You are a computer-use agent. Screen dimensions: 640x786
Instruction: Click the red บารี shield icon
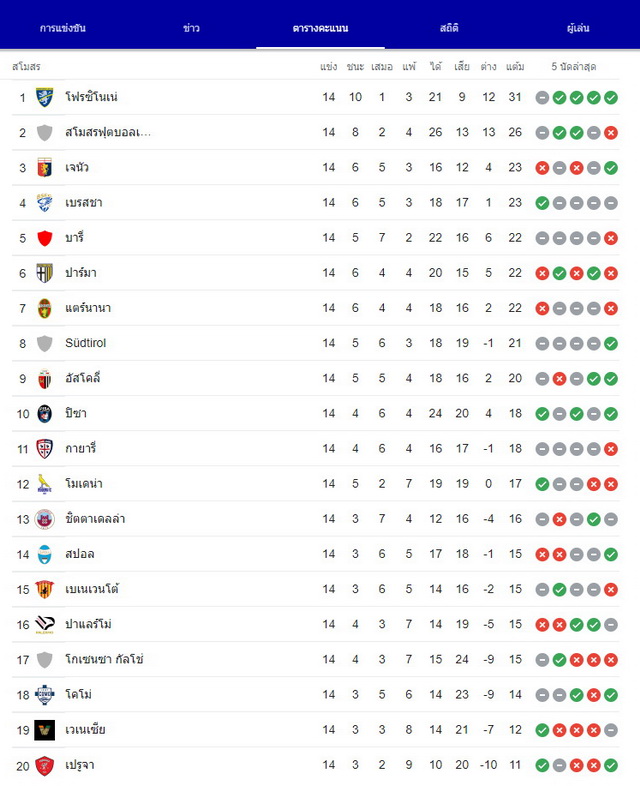click(x=45, y=238)
